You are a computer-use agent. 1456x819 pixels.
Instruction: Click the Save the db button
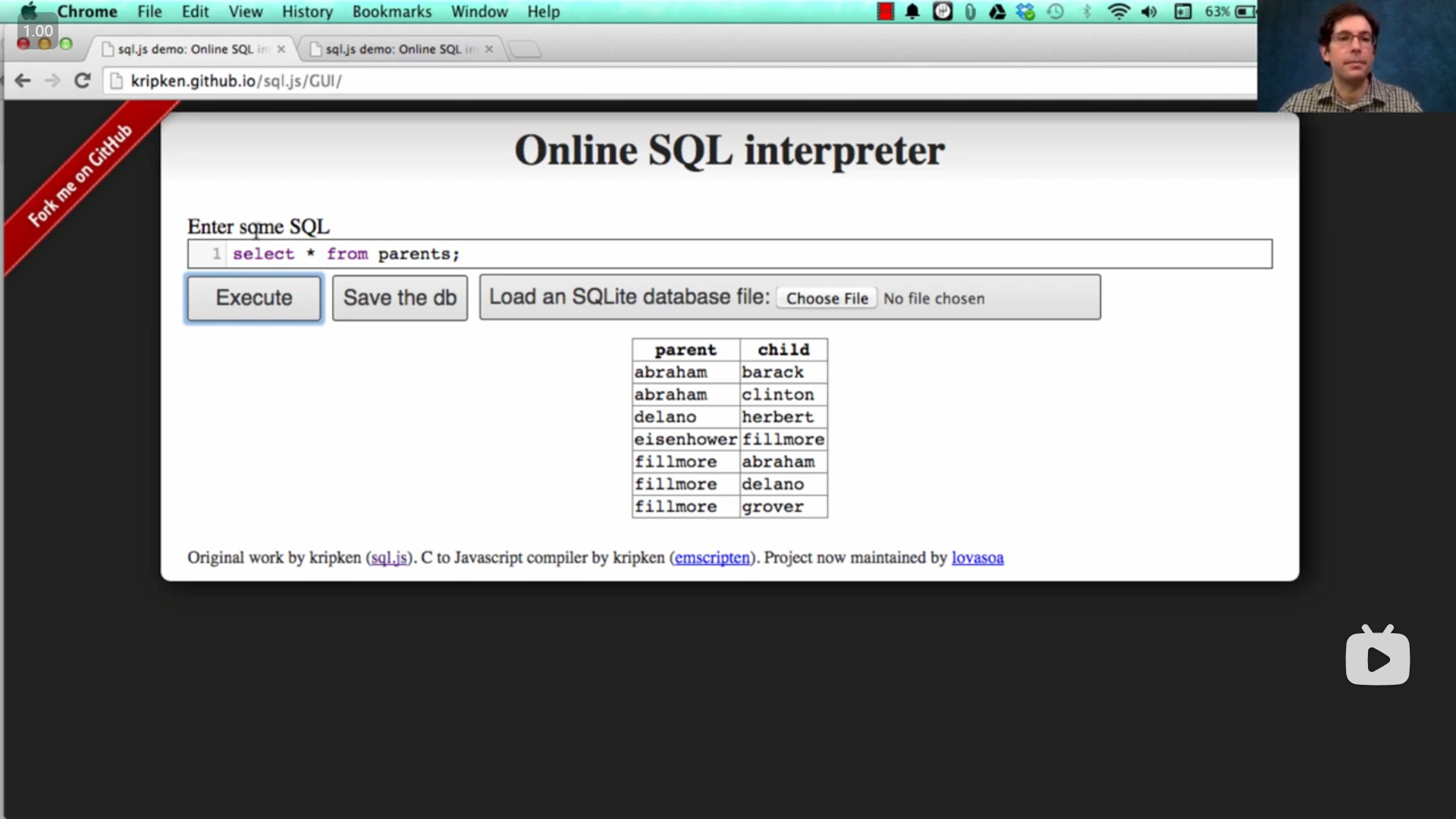tap(400, 297)
